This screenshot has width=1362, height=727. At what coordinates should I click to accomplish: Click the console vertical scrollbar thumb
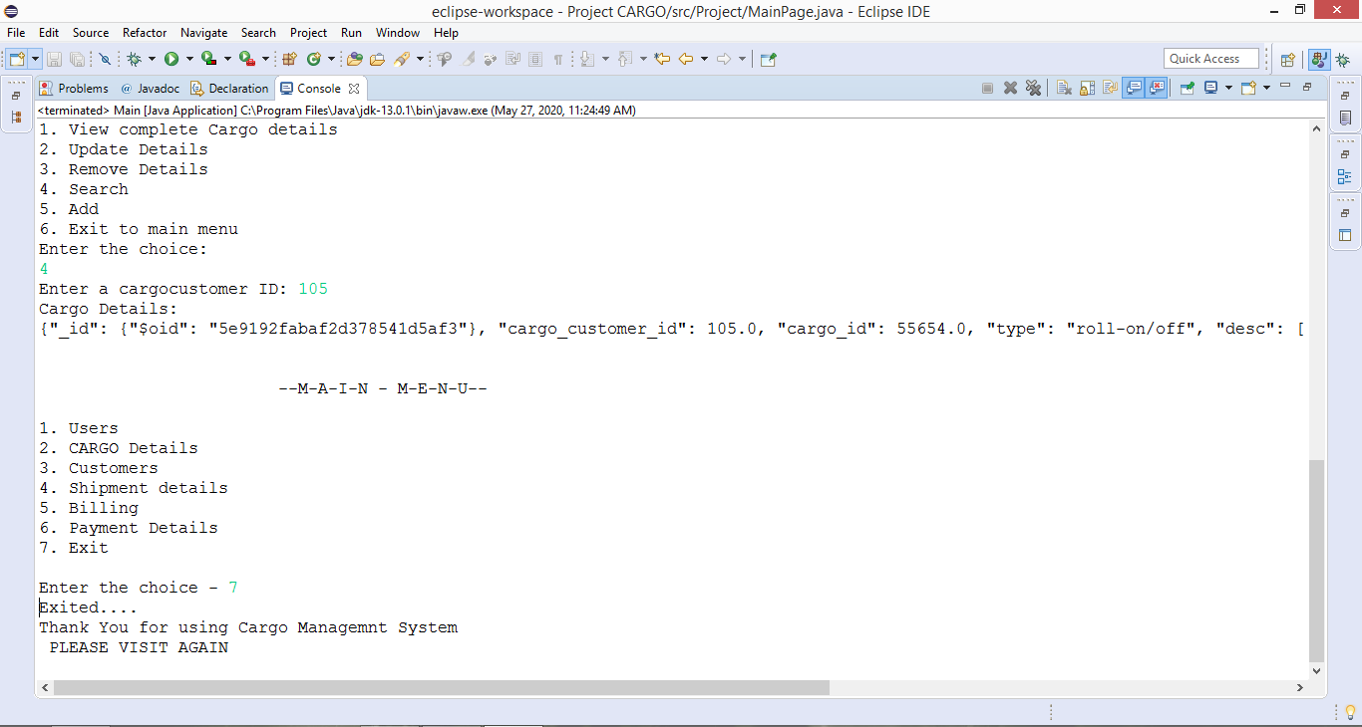pos(1316,560)
